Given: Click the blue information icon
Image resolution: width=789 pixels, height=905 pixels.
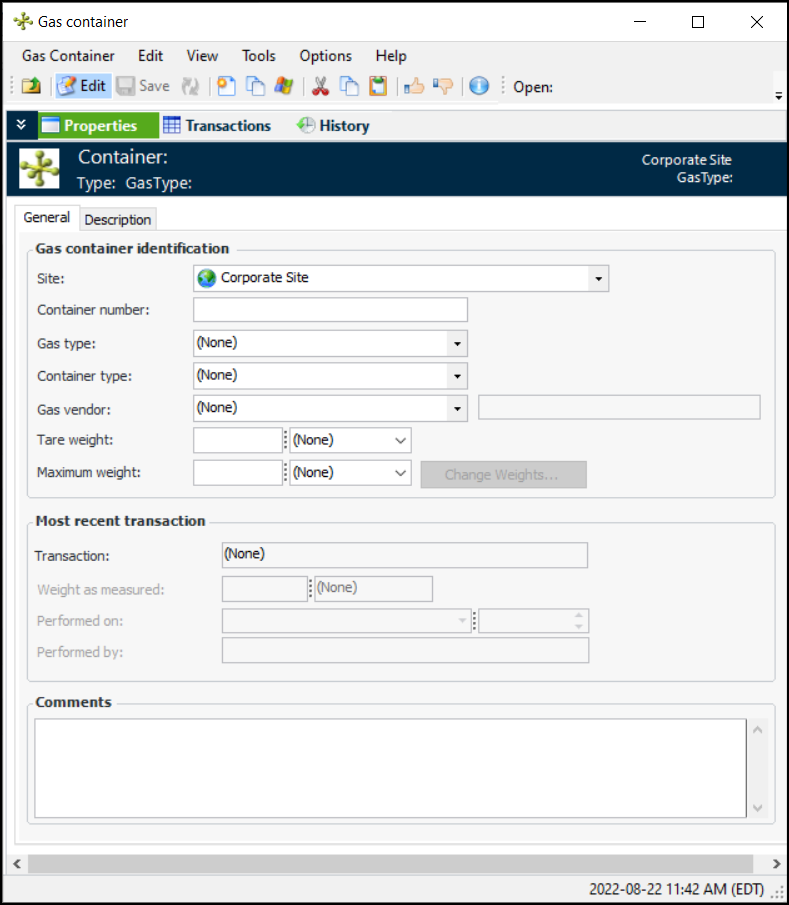Looking at the screenshot, I should [x=479, y=86].
